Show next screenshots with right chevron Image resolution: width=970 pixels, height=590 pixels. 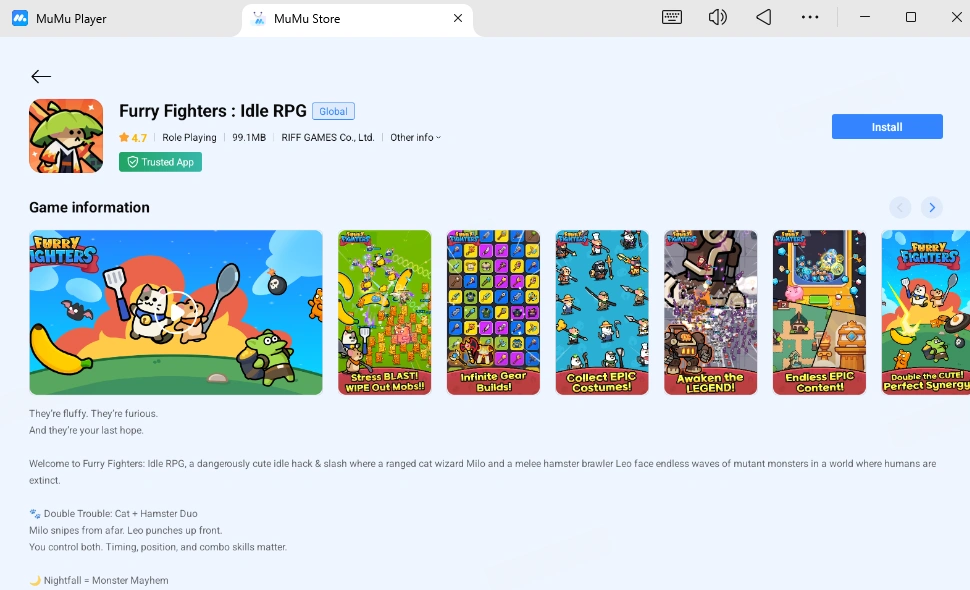click(932, 207)
